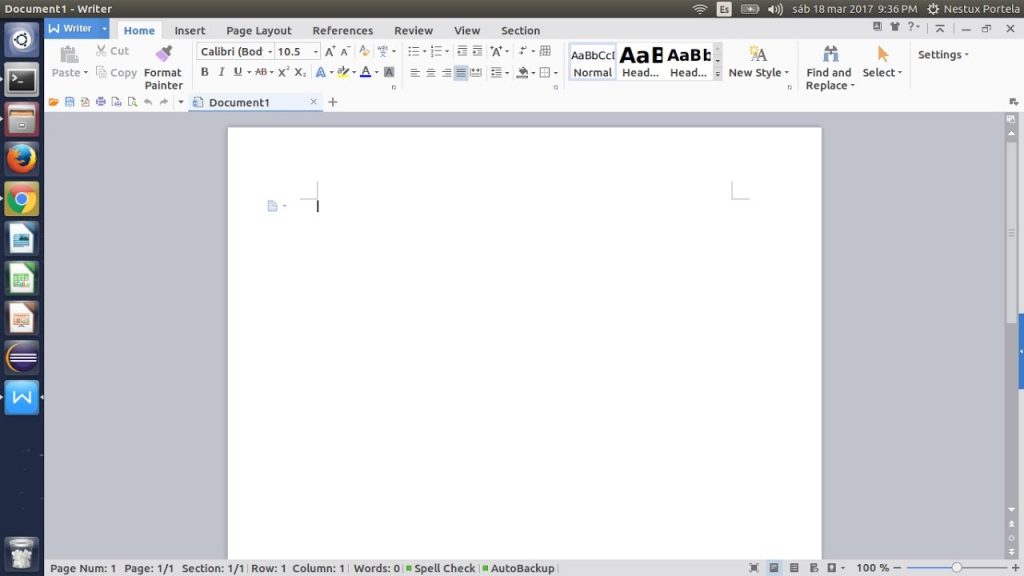Viewport: 1024px width, 576px height.
Task: Open the font size dropdown
Action: 313,51
